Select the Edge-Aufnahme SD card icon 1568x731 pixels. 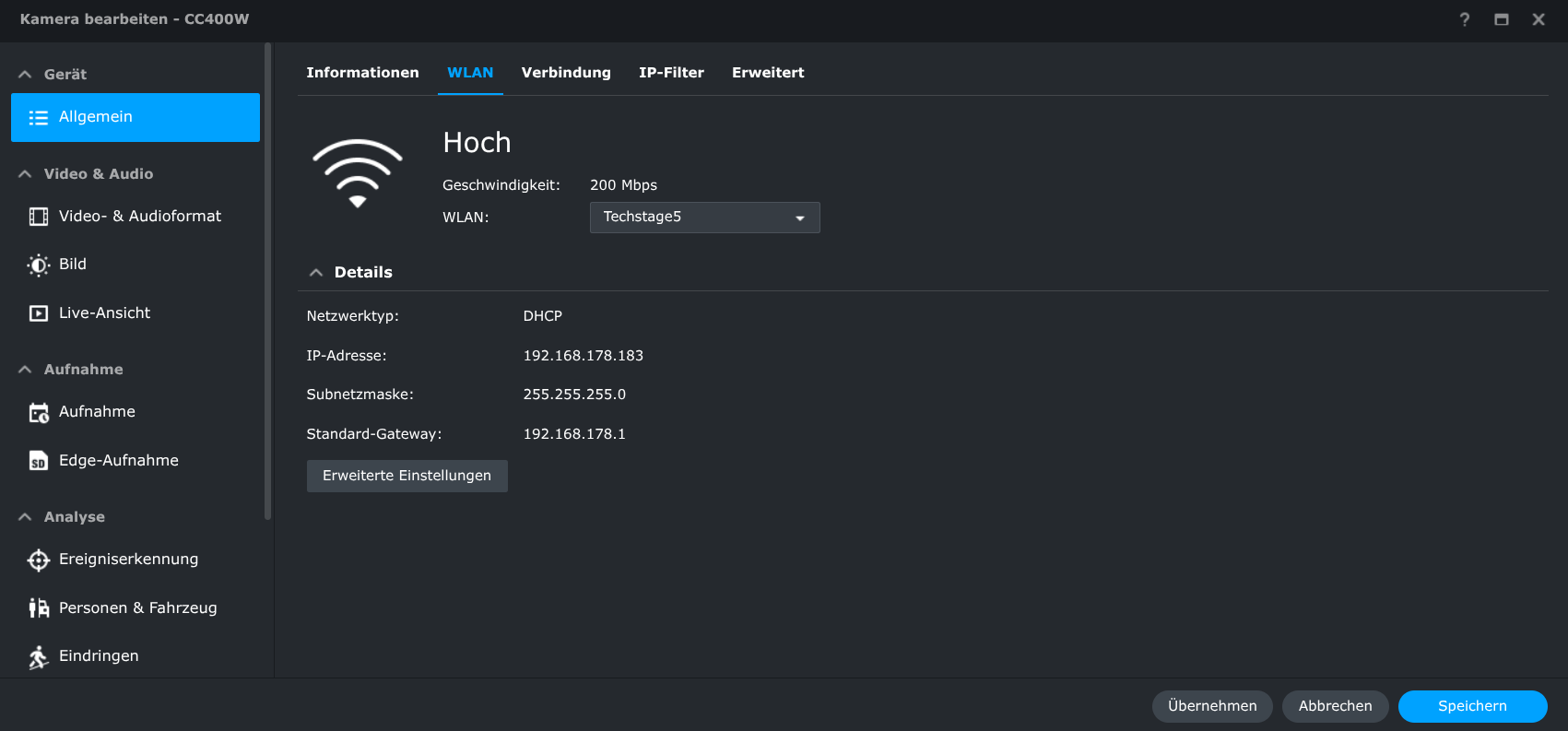coord(38,461)
